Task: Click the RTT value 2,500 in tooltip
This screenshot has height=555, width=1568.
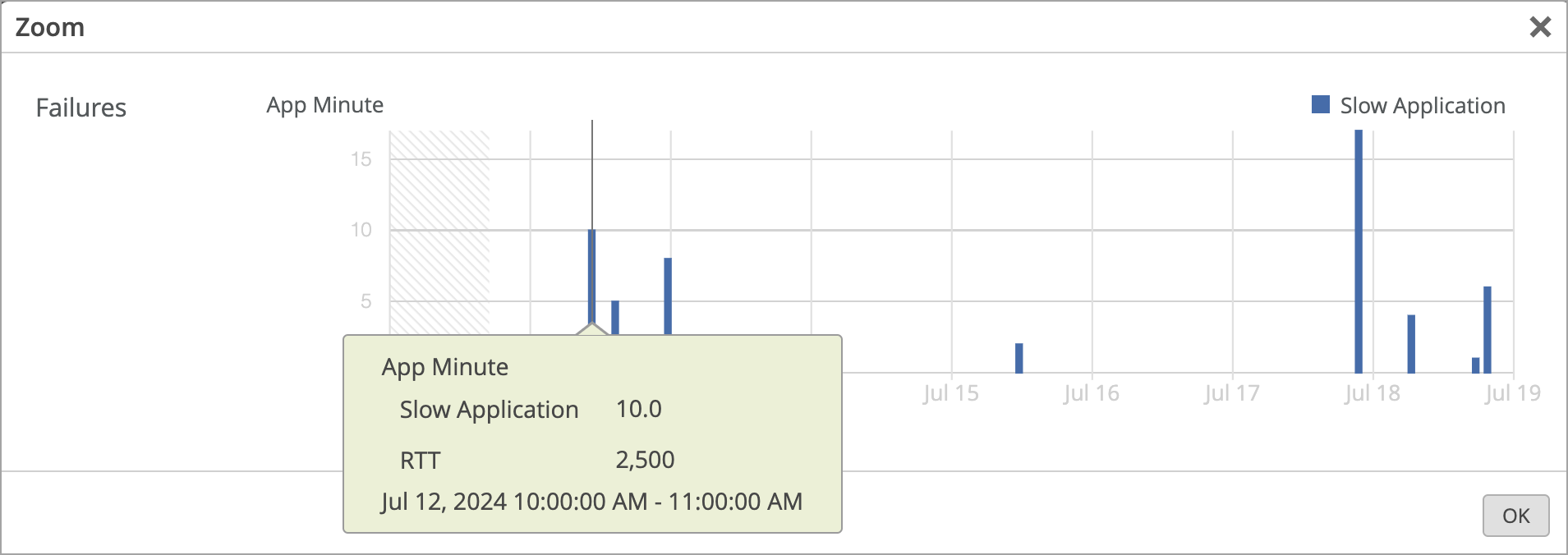Action: coord(646,460)
